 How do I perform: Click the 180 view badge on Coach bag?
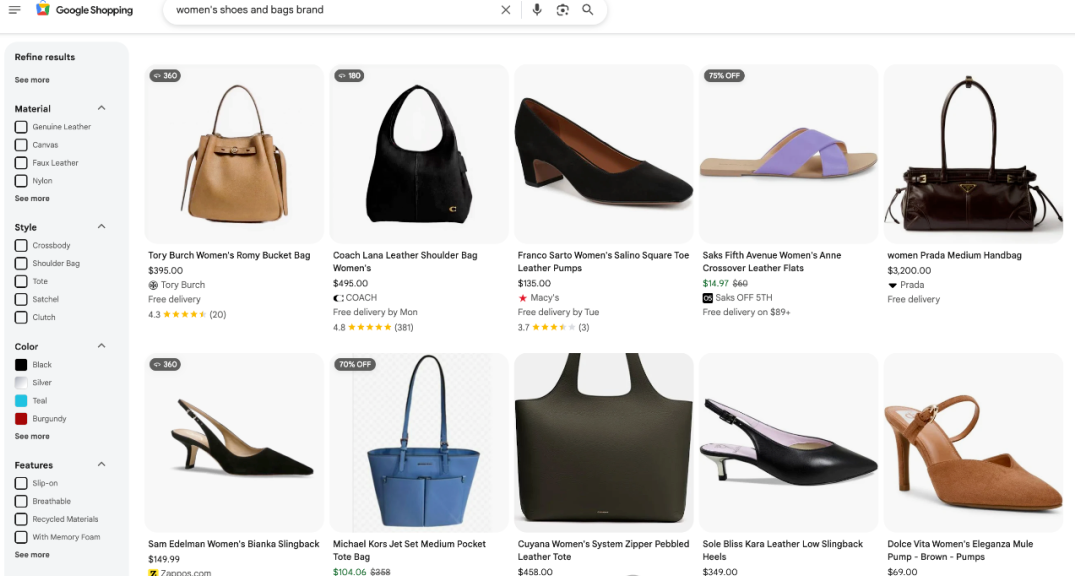349,76
